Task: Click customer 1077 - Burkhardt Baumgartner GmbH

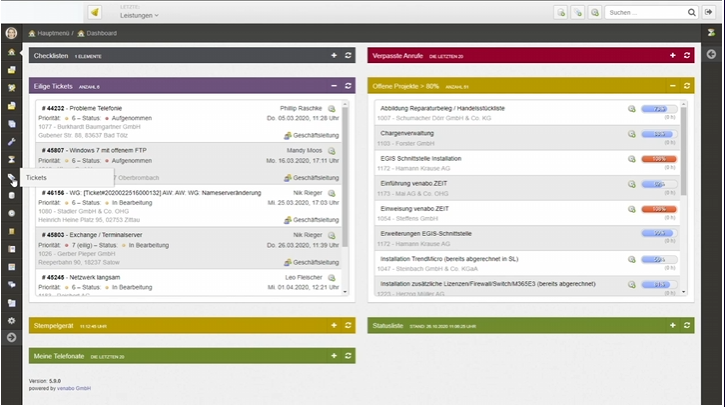Action: pyautogui.click(x=89, y=127)
